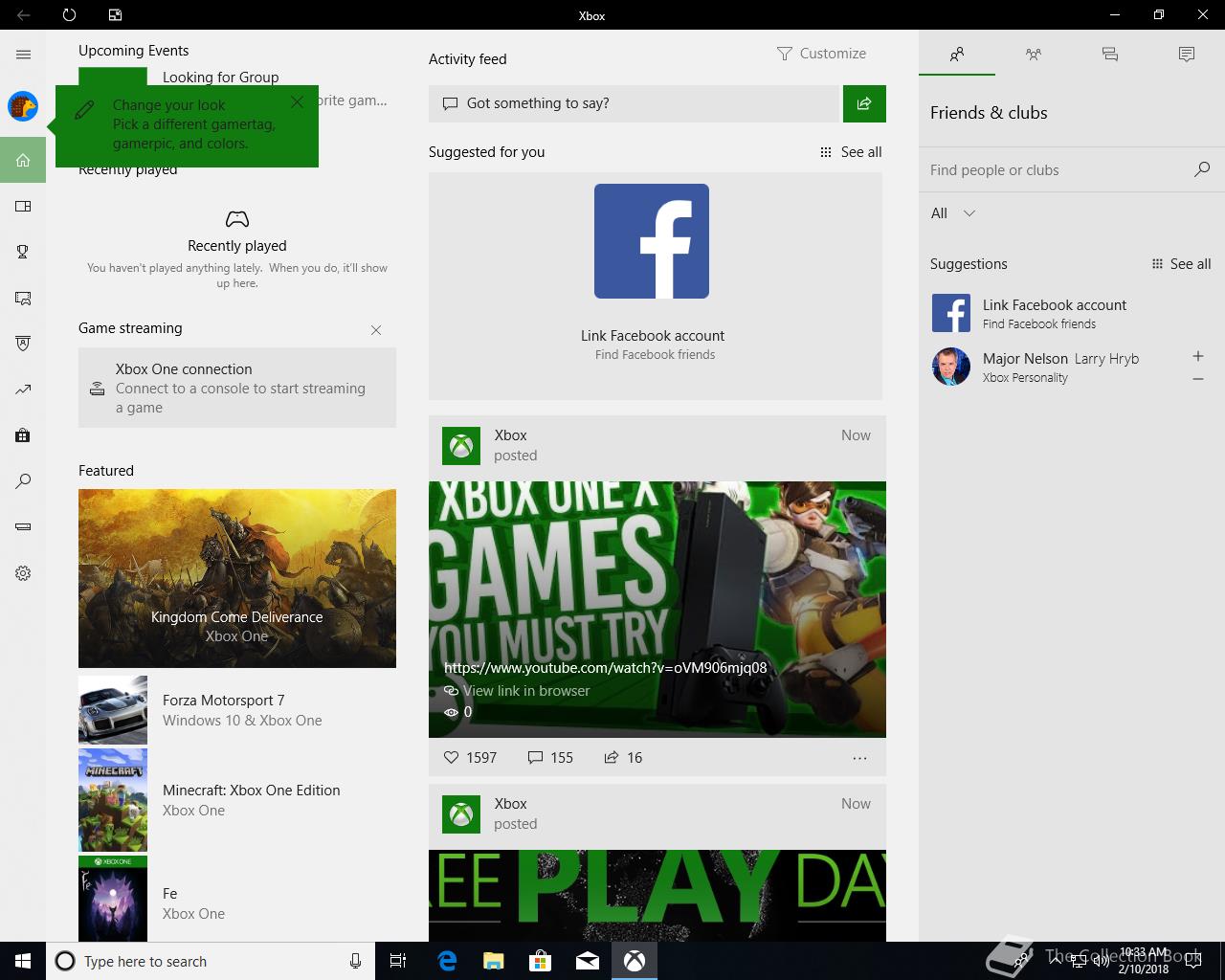
Task: Add Major Nelson as friend
Action: tap(1198, 356)
